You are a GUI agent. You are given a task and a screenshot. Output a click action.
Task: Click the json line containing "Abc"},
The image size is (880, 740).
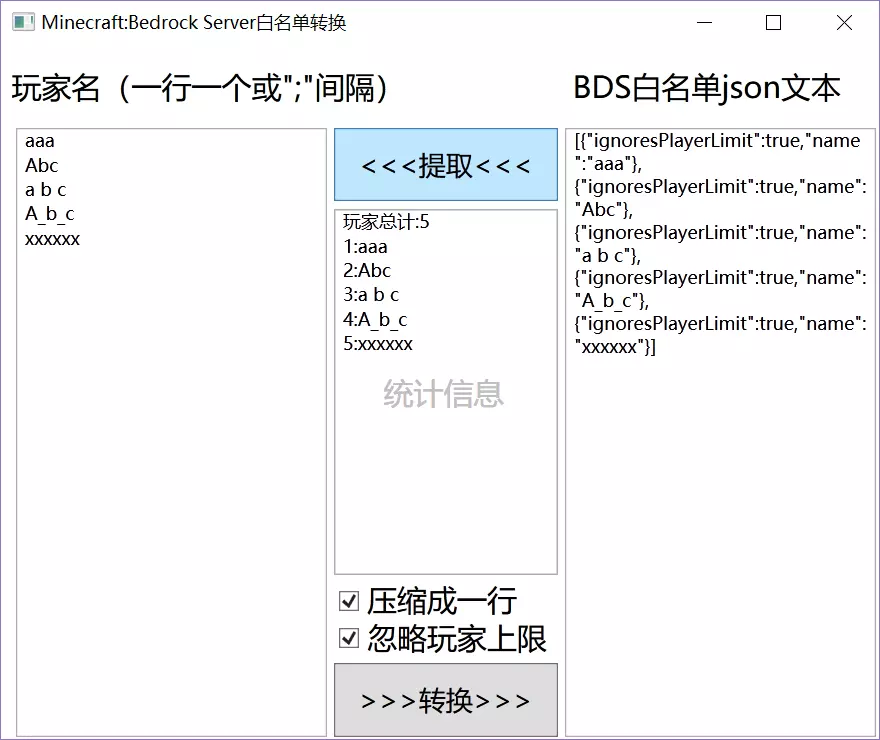pos(604,210)
